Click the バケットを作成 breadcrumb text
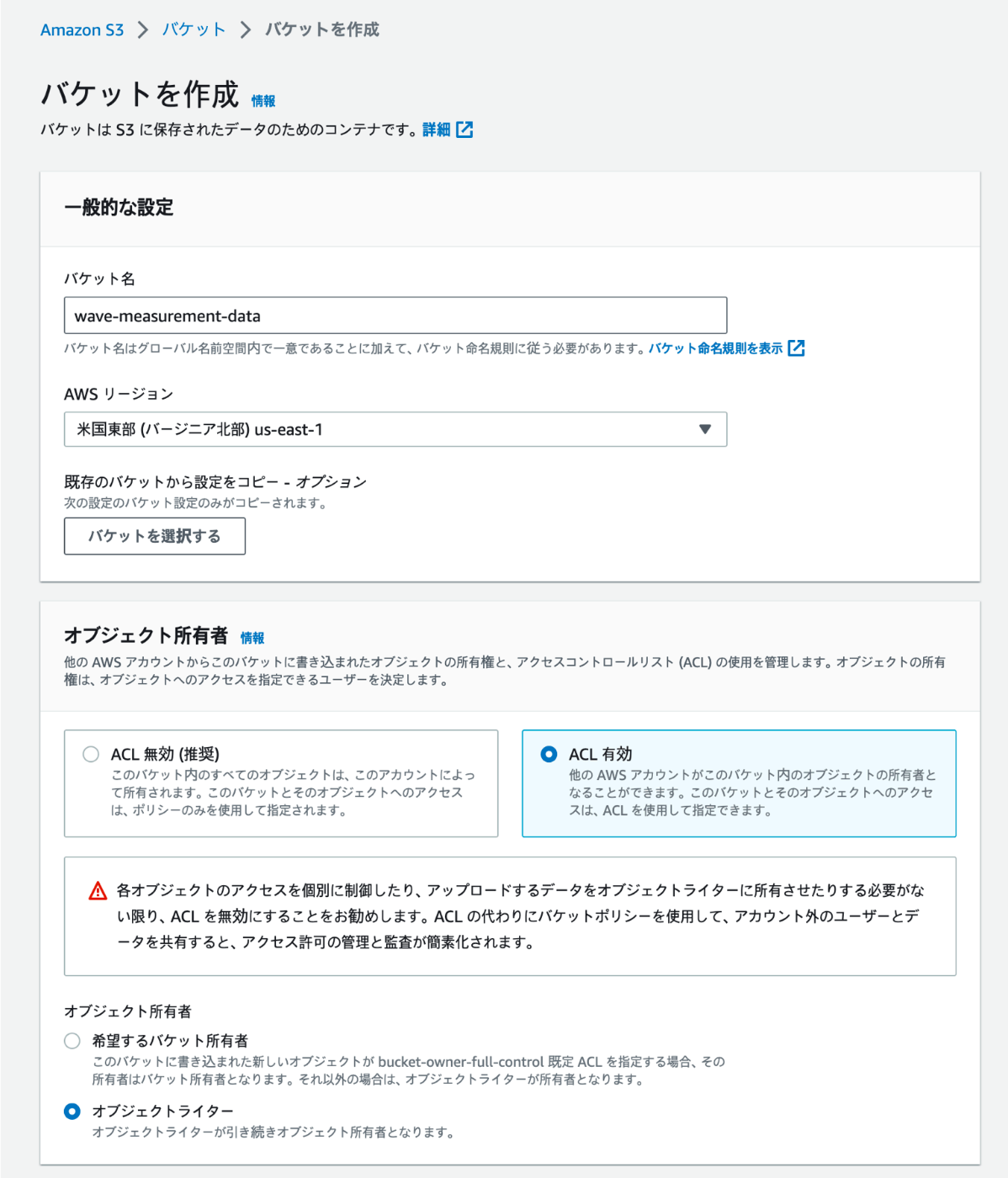The image size is (1008, 1178). point(322,29)
